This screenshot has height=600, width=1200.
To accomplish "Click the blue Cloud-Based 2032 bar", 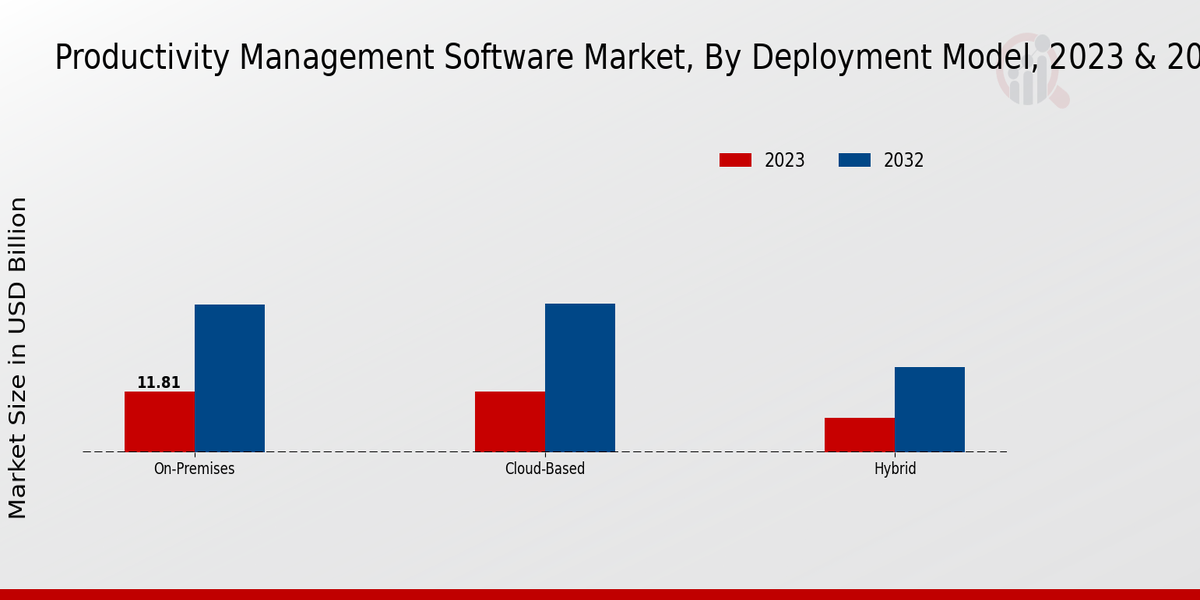I will pyautogui.click(x=579, y=378).
